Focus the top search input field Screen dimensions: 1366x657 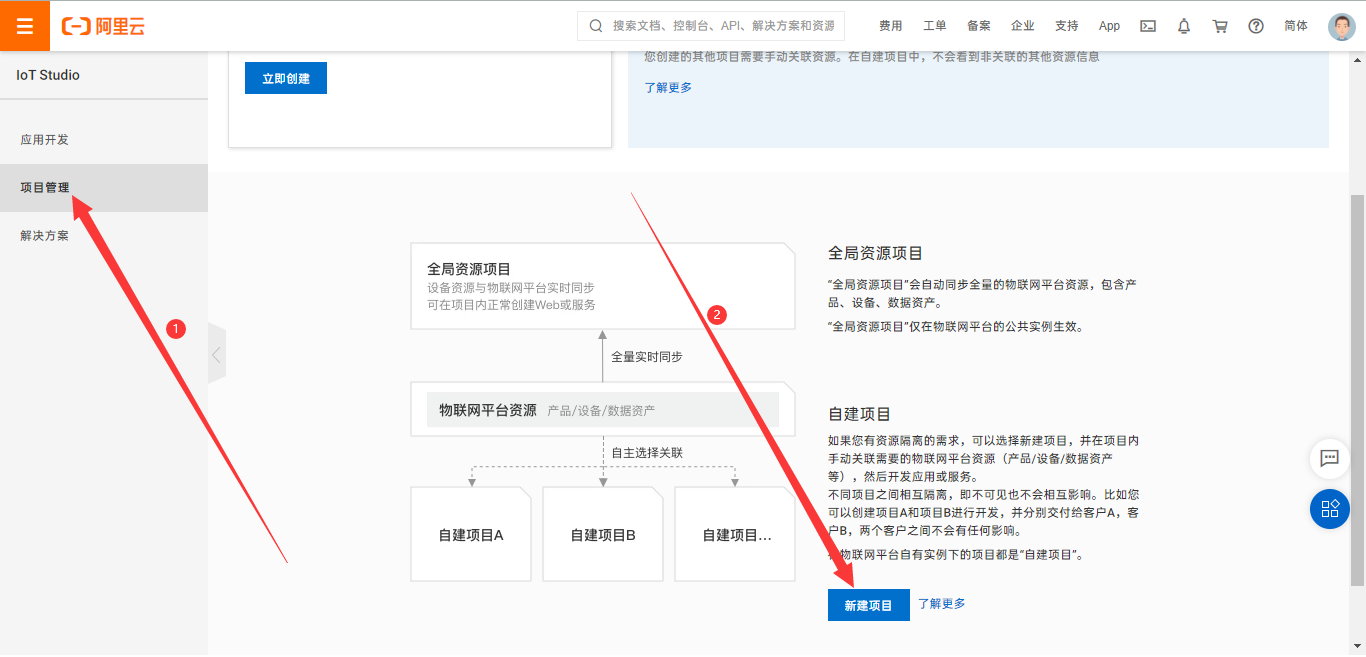point(711,26)
